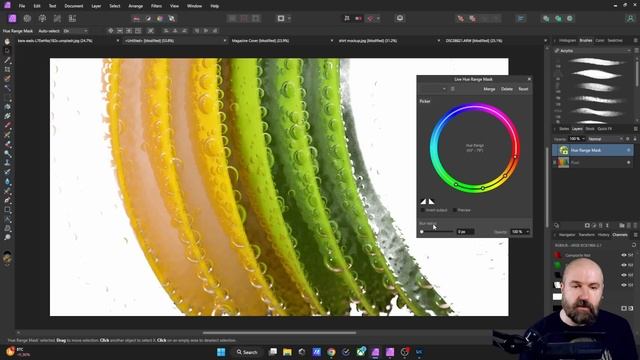The image size is (640, 360).
Task: Click the Auto Contrast toolbar icon
Action: pos(148,18)
